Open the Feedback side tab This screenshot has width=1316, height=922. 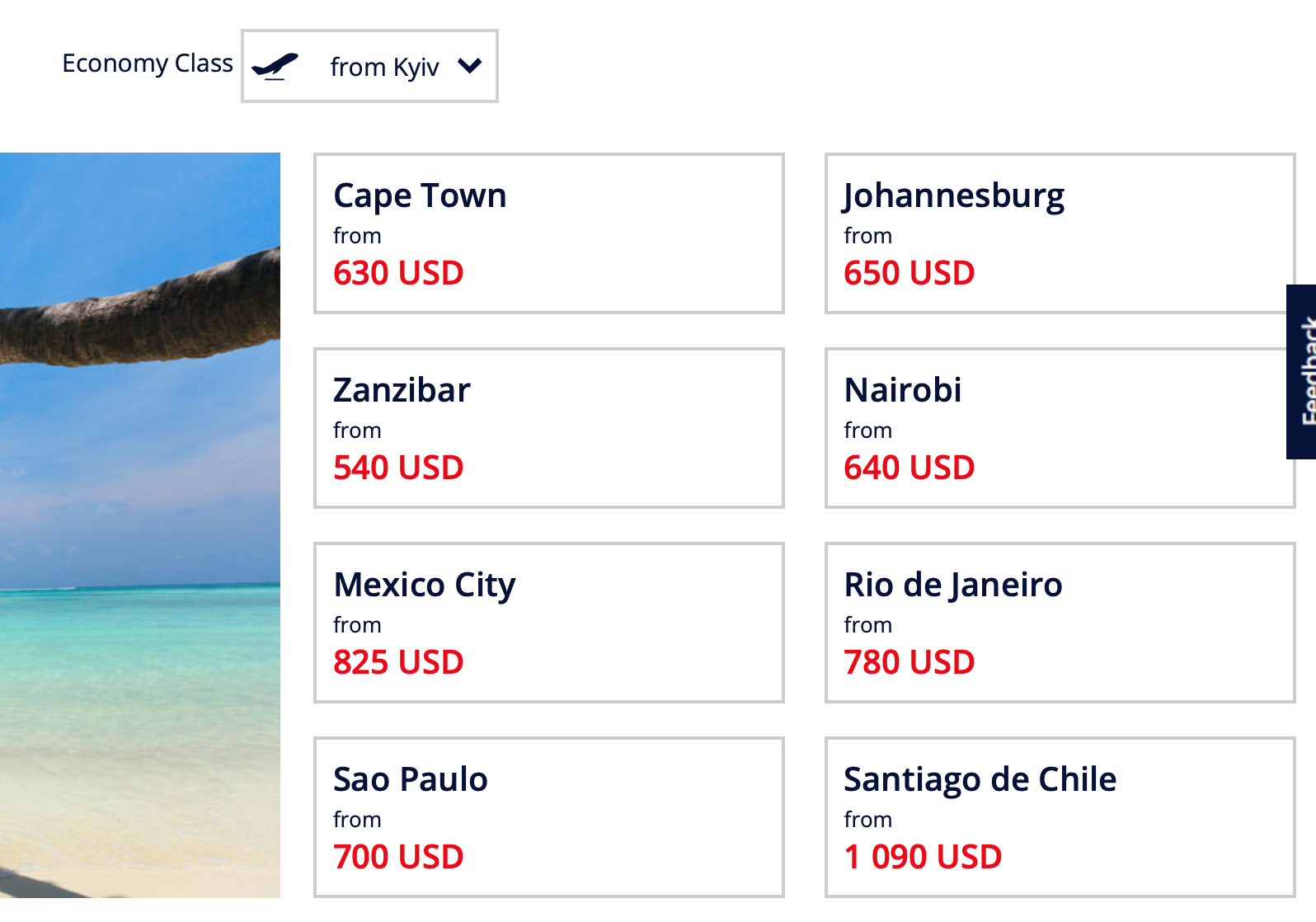1302,371
